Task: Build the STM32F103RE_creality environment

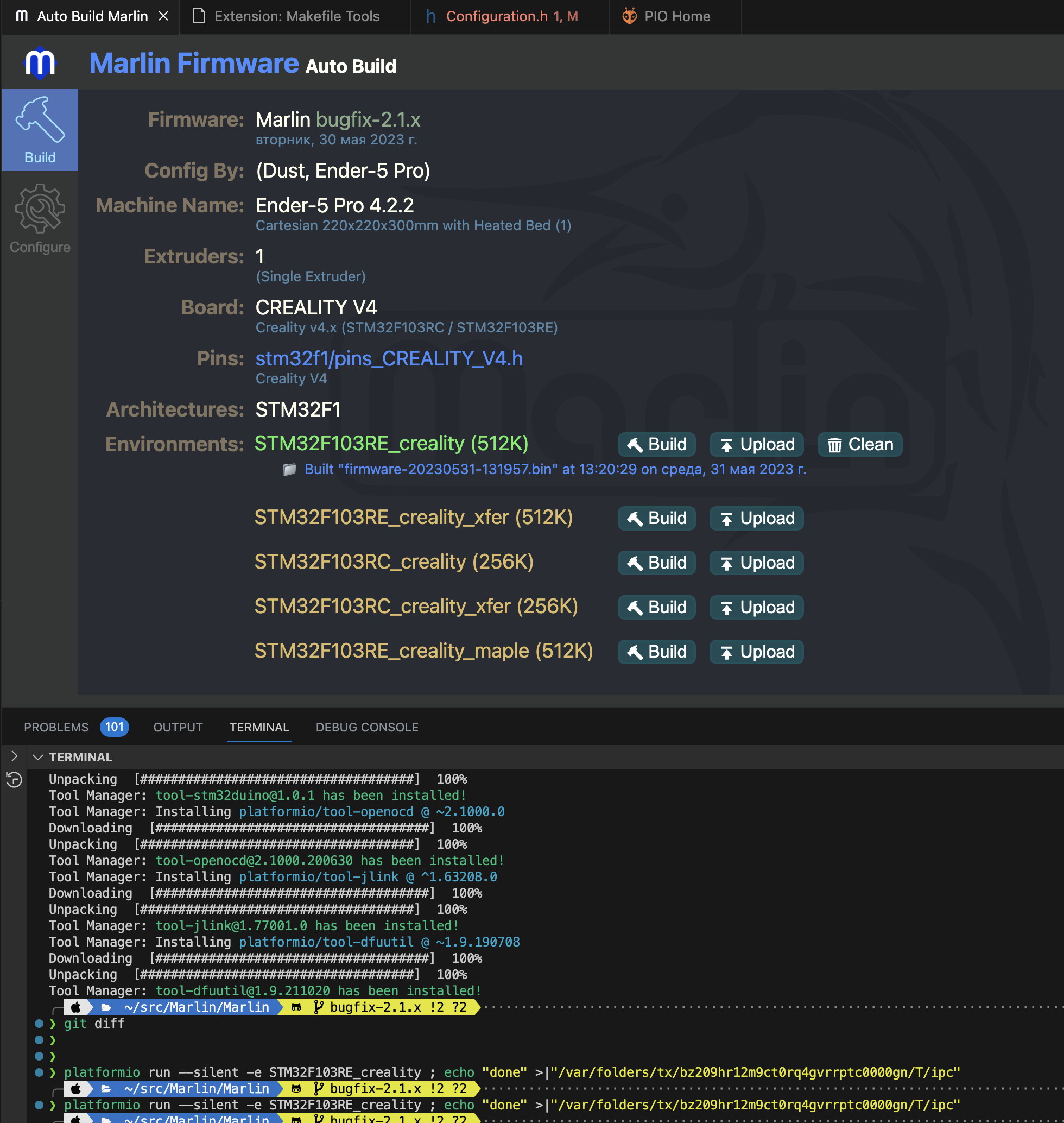Action: tap(656, 444)
